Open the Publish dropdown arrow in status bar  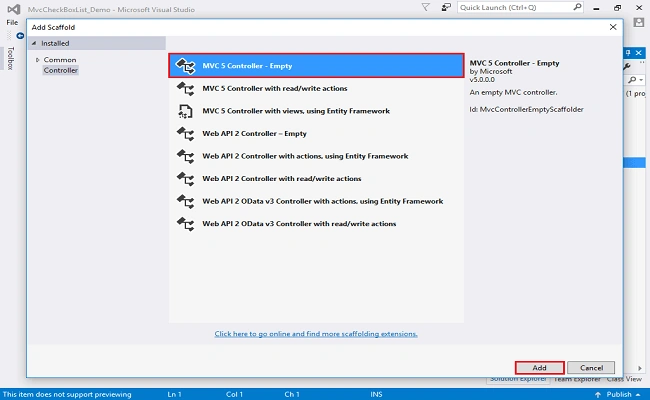point(638,395)
